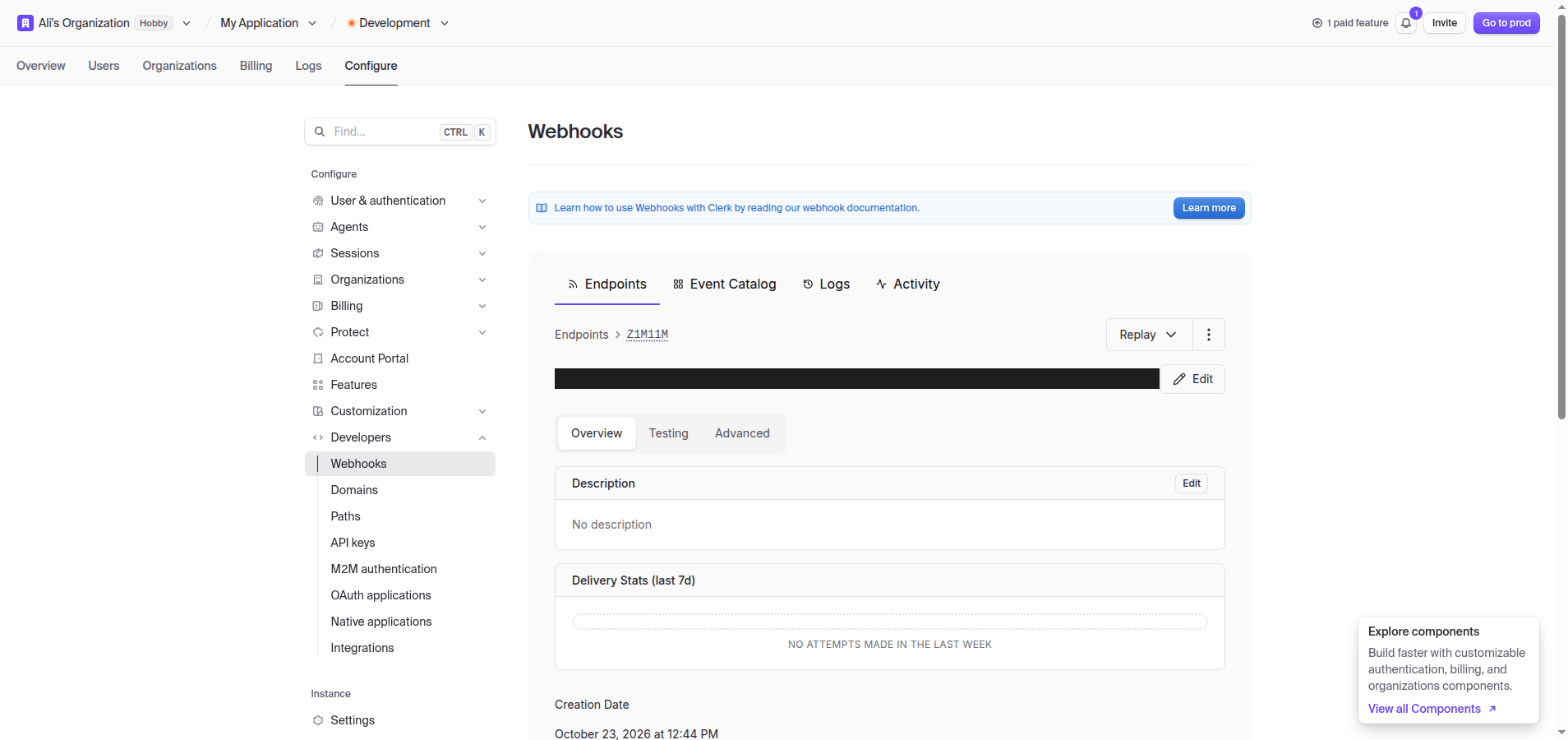Viewport: 1568px width, 740px height.
Task: Click the Invite button
Action: [x=1444, y=23]
